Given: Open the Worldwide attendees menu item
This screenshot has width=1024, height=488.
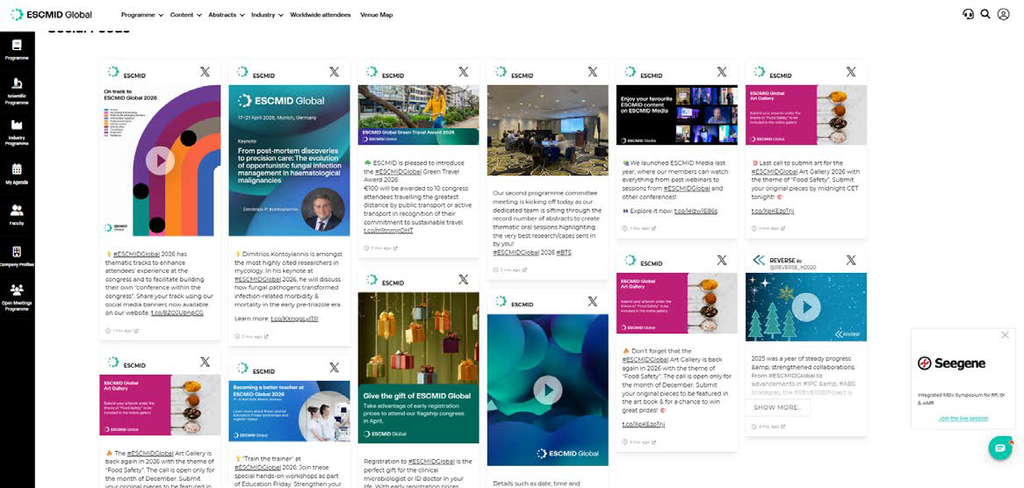Looking at the screenshot, I should point(320,14).
